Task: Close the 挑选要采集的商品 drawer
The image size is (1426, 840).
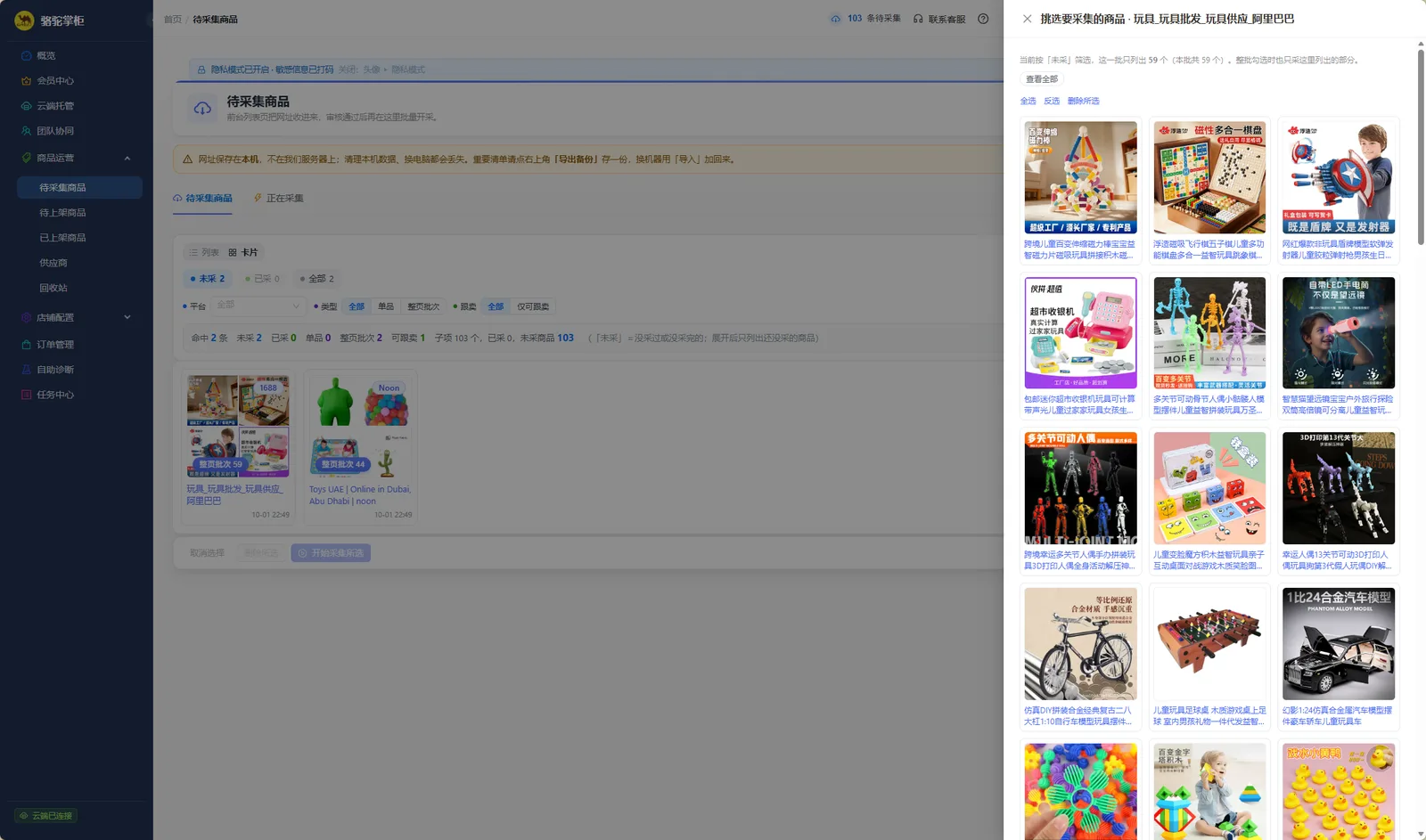Action: [x=1027, y=19]
